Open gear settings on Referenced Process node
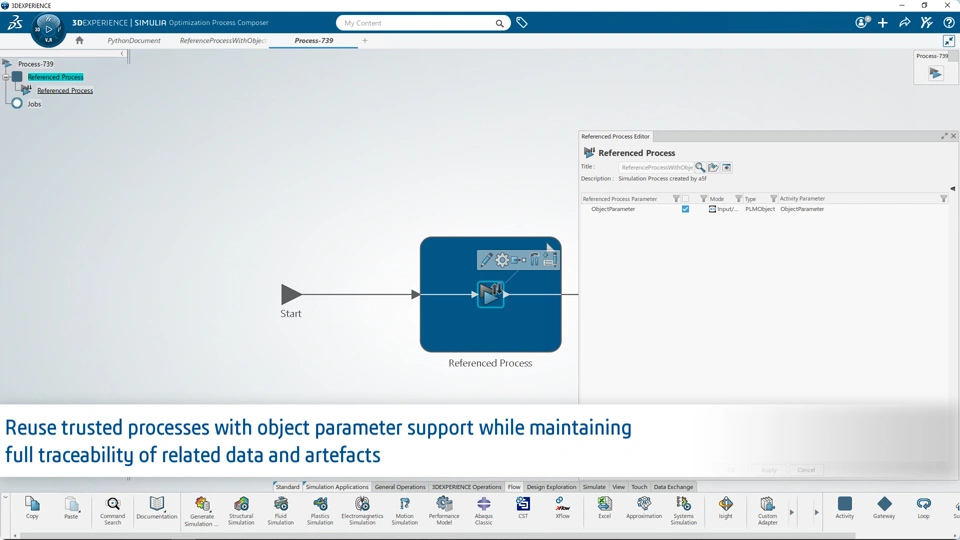Screen dimensions: 960x540 click(x=502, y=260)
